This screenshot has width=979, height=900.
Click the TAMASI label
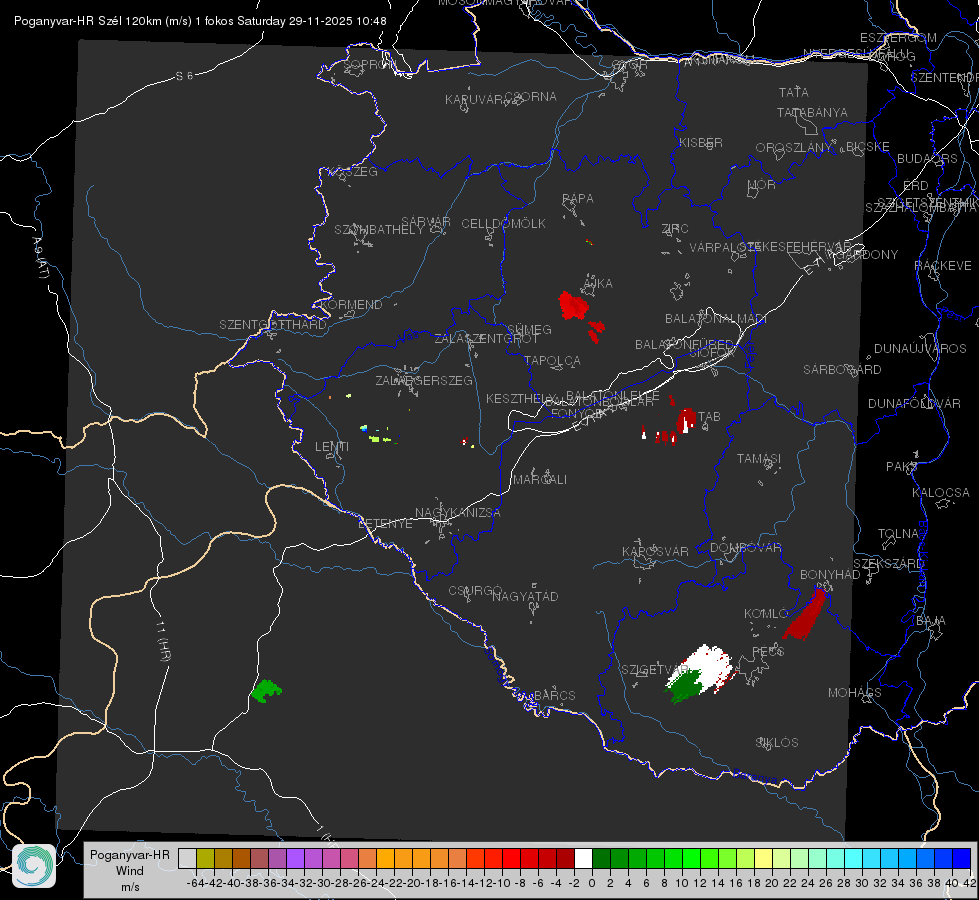[759, 459]
